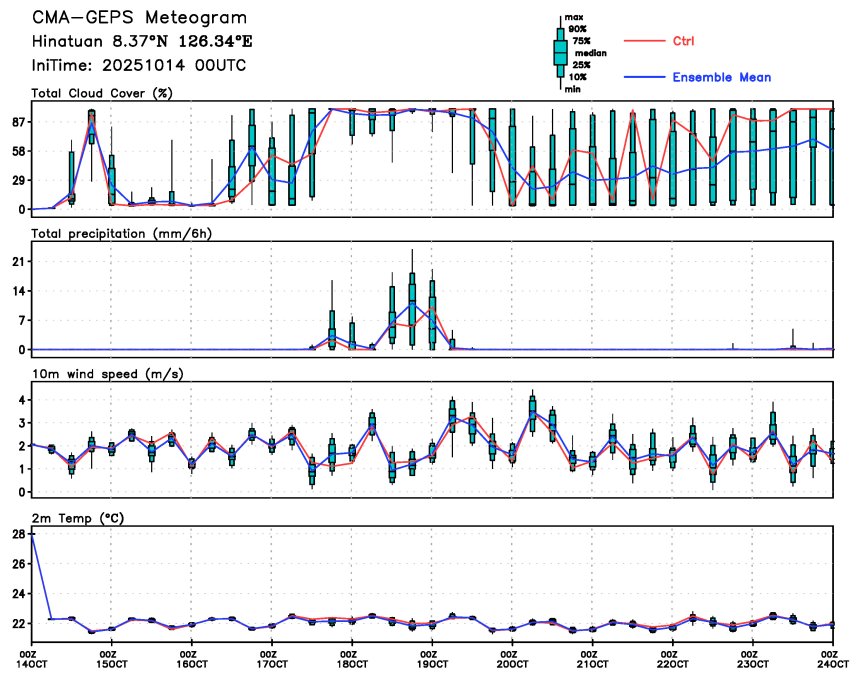Click the 28 tick on temperature axis
This screenshot has width=860, height=680.
click(18, 535)
